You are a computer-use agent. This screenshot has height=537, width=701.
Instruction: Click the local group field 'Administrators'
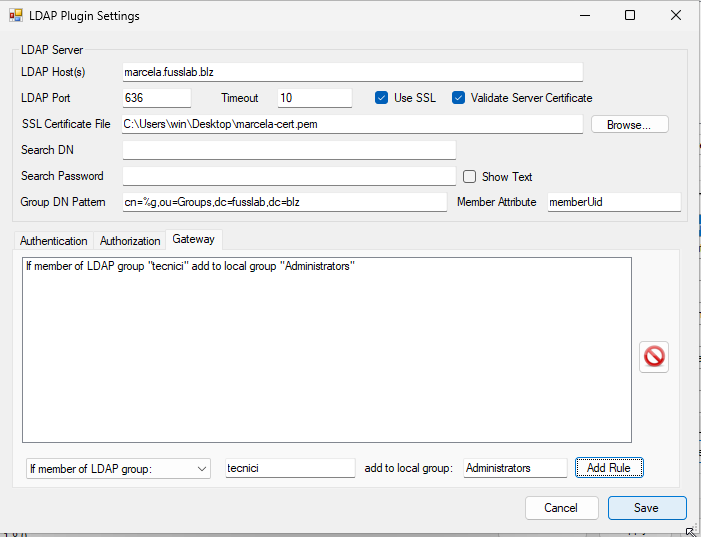point(515,468)
